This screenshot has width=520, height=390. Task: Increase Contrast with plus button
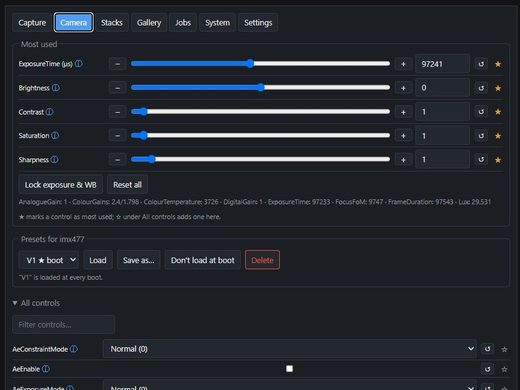(x=403, y=112)
